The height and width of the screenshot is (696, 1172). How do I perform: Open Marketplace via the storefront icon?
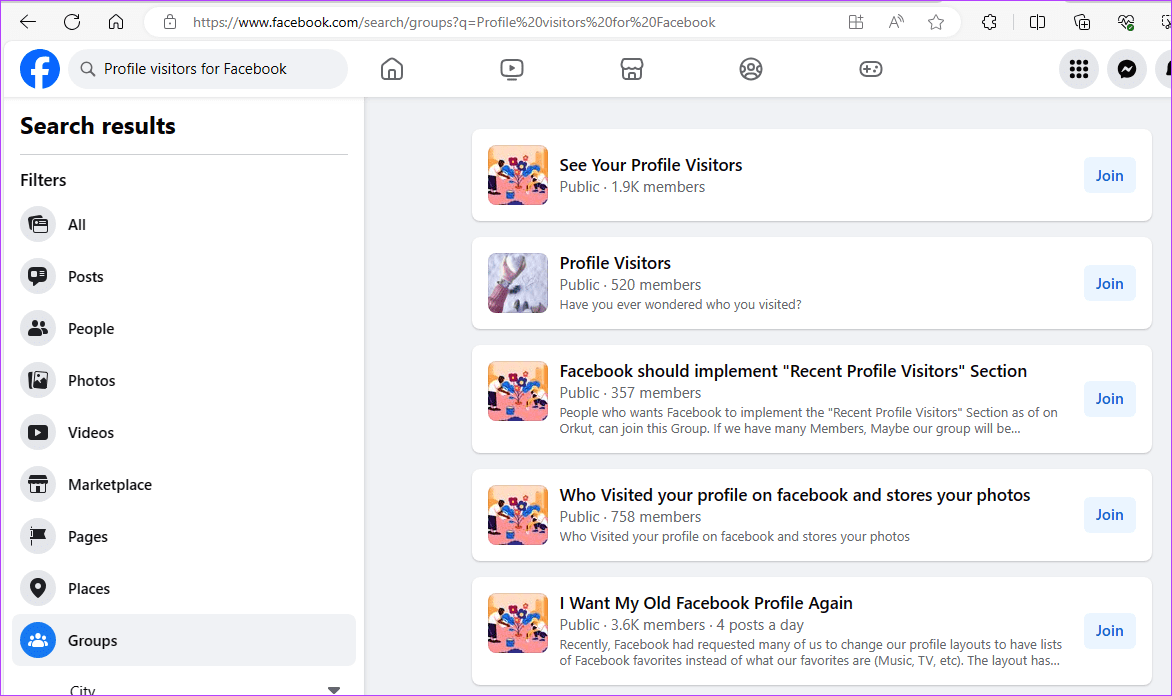(631, 69)
